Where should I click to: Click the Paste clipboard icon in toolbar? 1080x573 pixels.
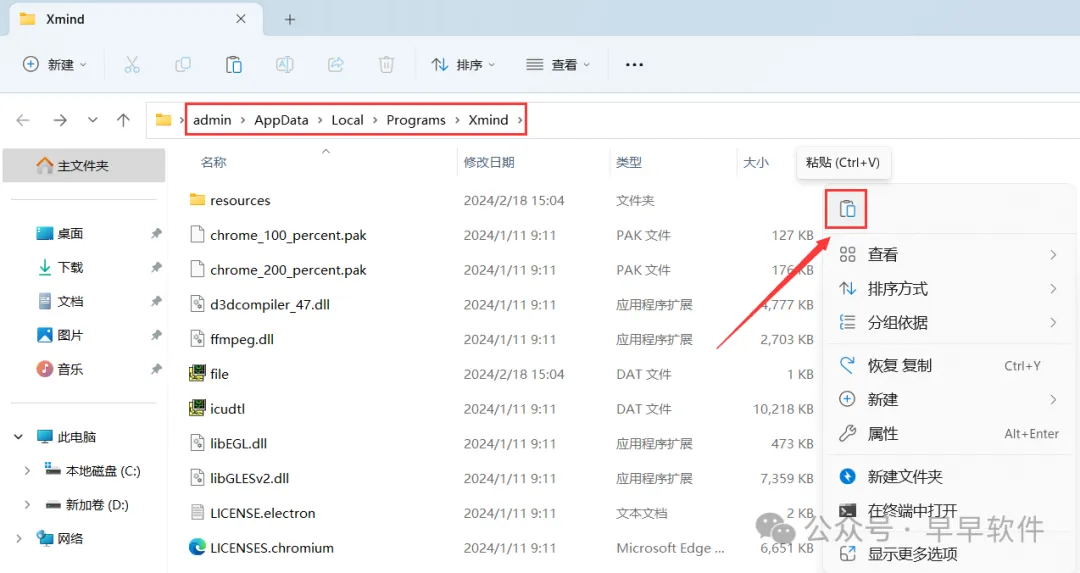233,65
